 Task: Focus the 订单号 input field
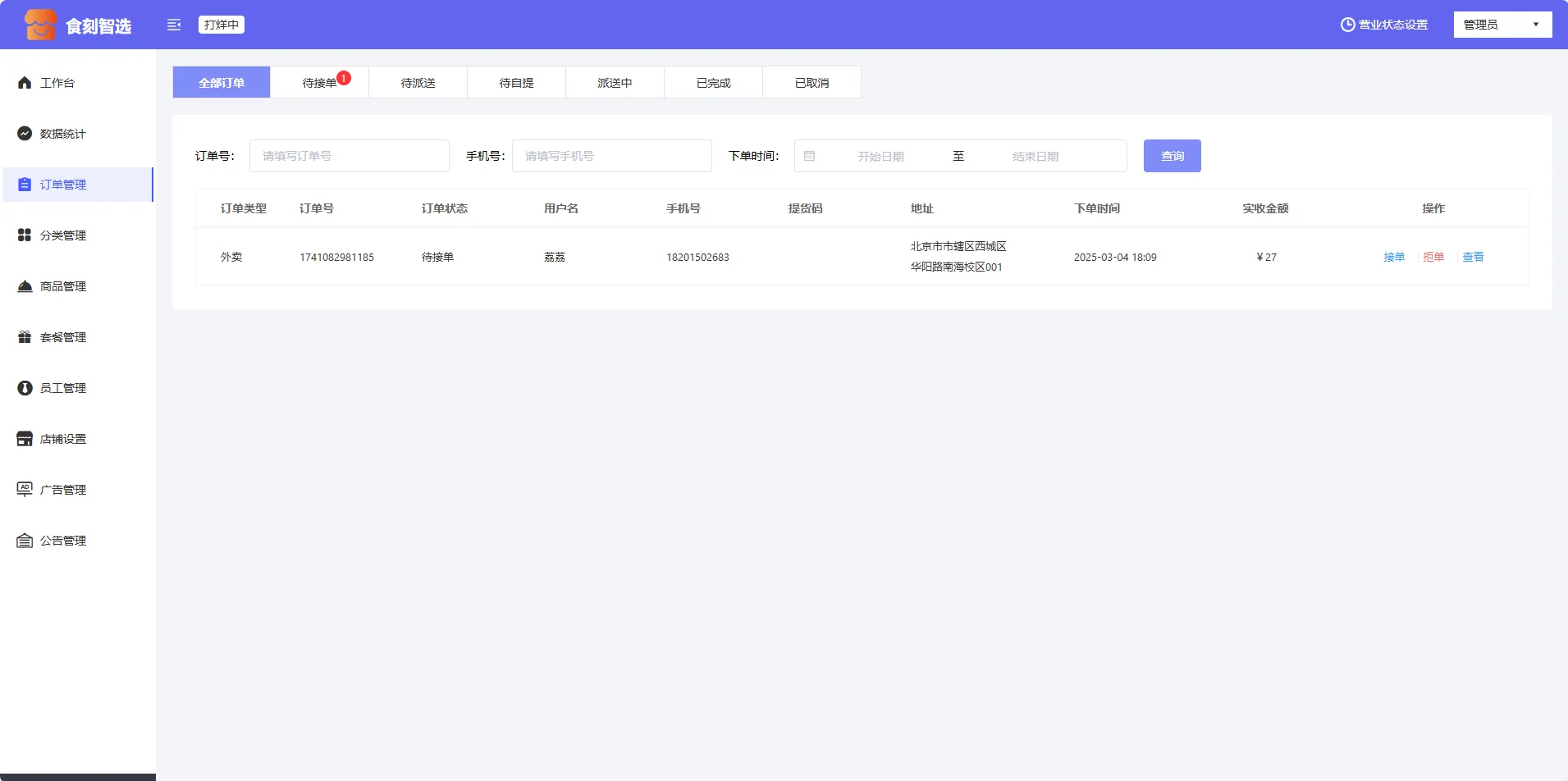point(349,156)
